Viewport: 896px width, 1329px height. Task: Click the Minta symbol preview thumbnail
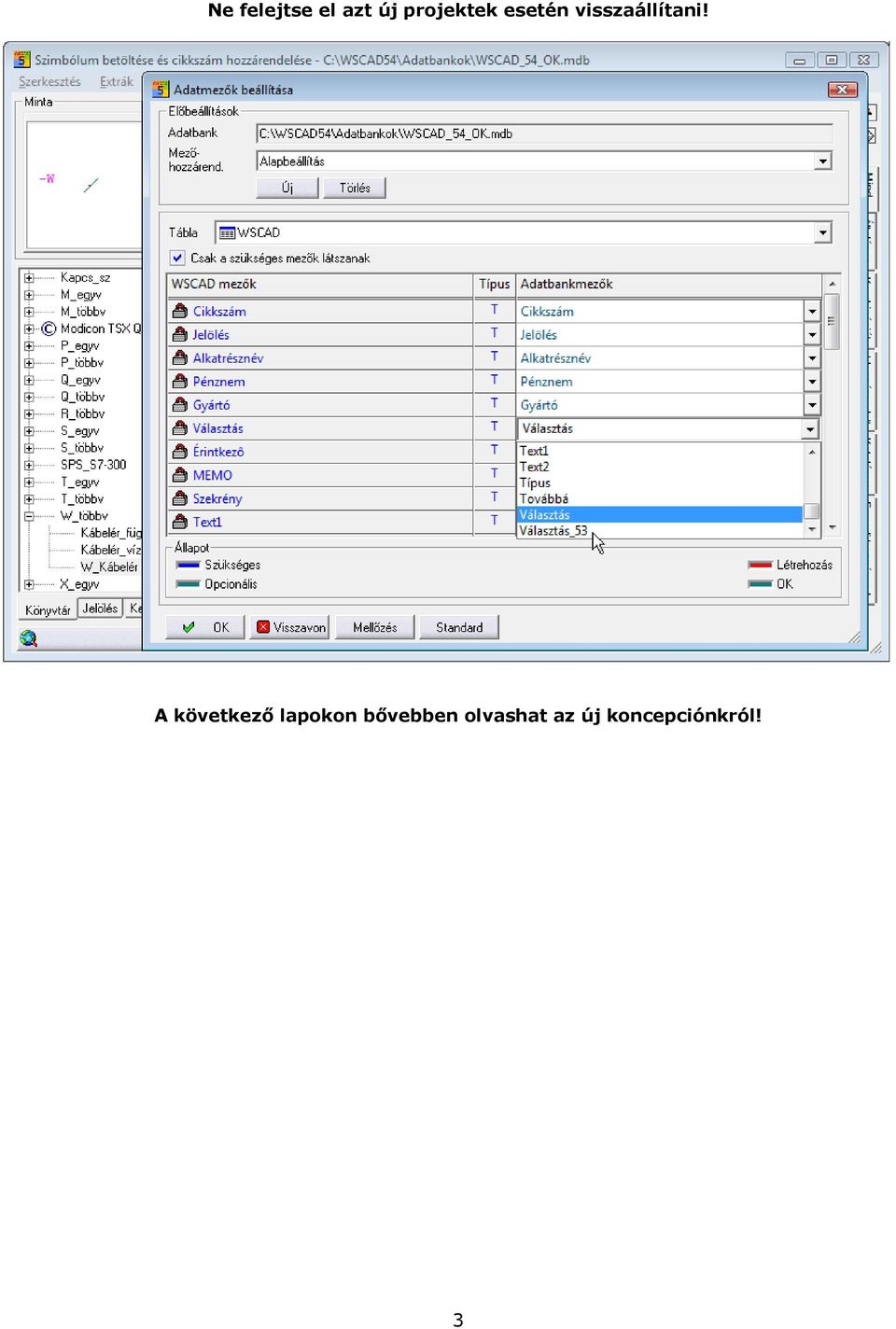84,184
